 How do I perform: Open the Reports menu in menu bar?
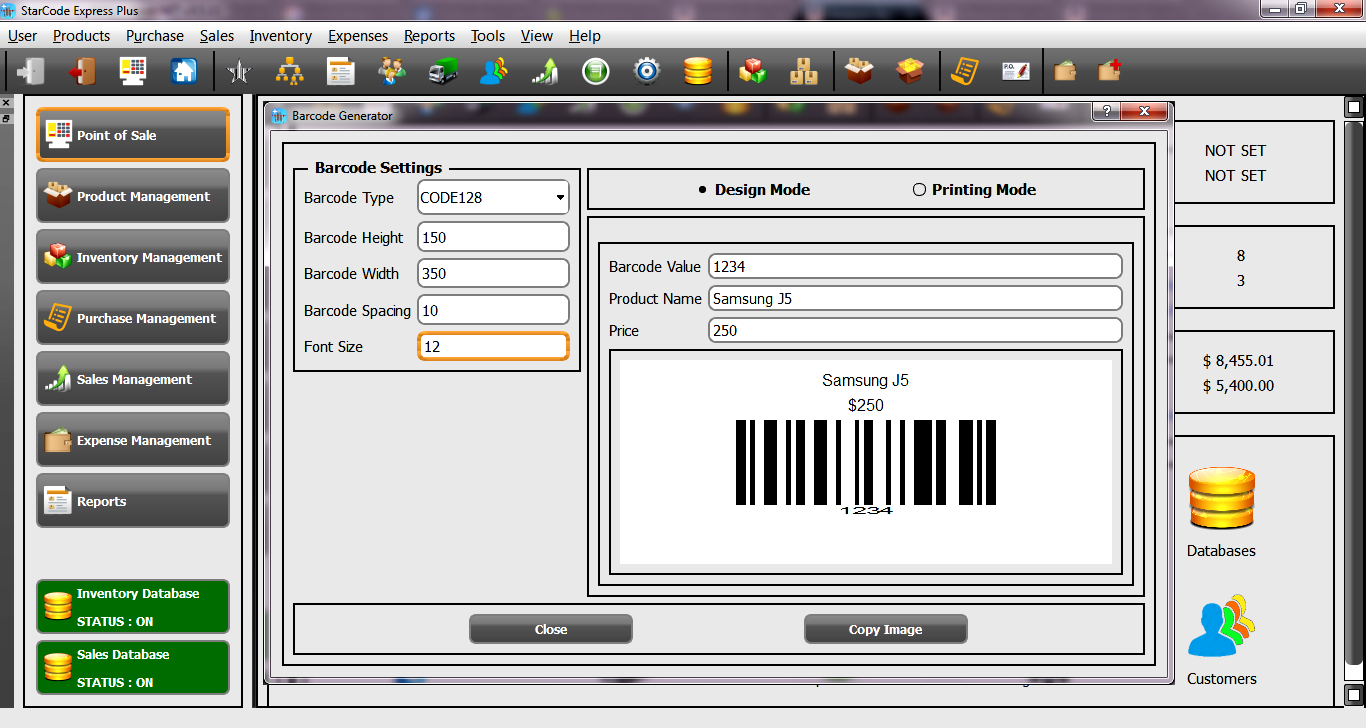(429, 36)
